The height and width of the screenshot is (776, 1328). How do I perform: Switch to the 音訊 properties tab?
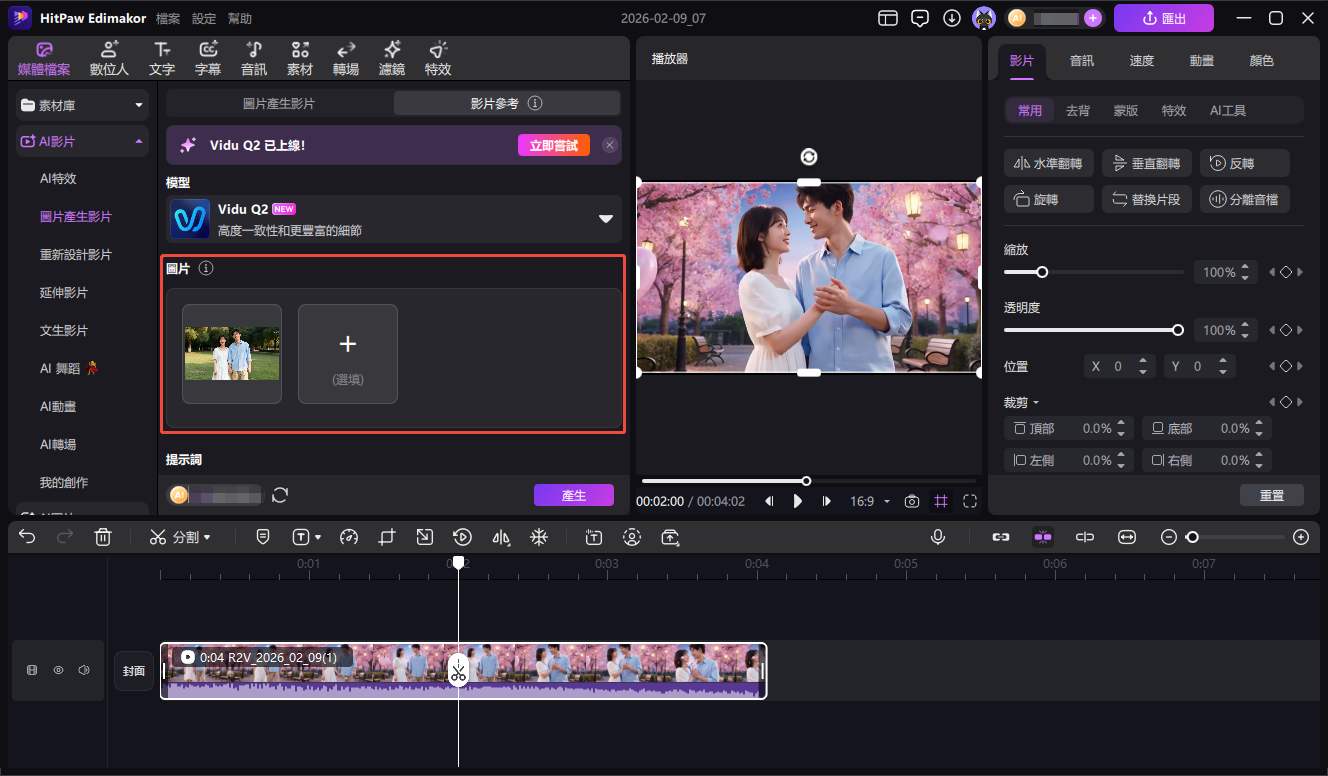click(1081, 60)
